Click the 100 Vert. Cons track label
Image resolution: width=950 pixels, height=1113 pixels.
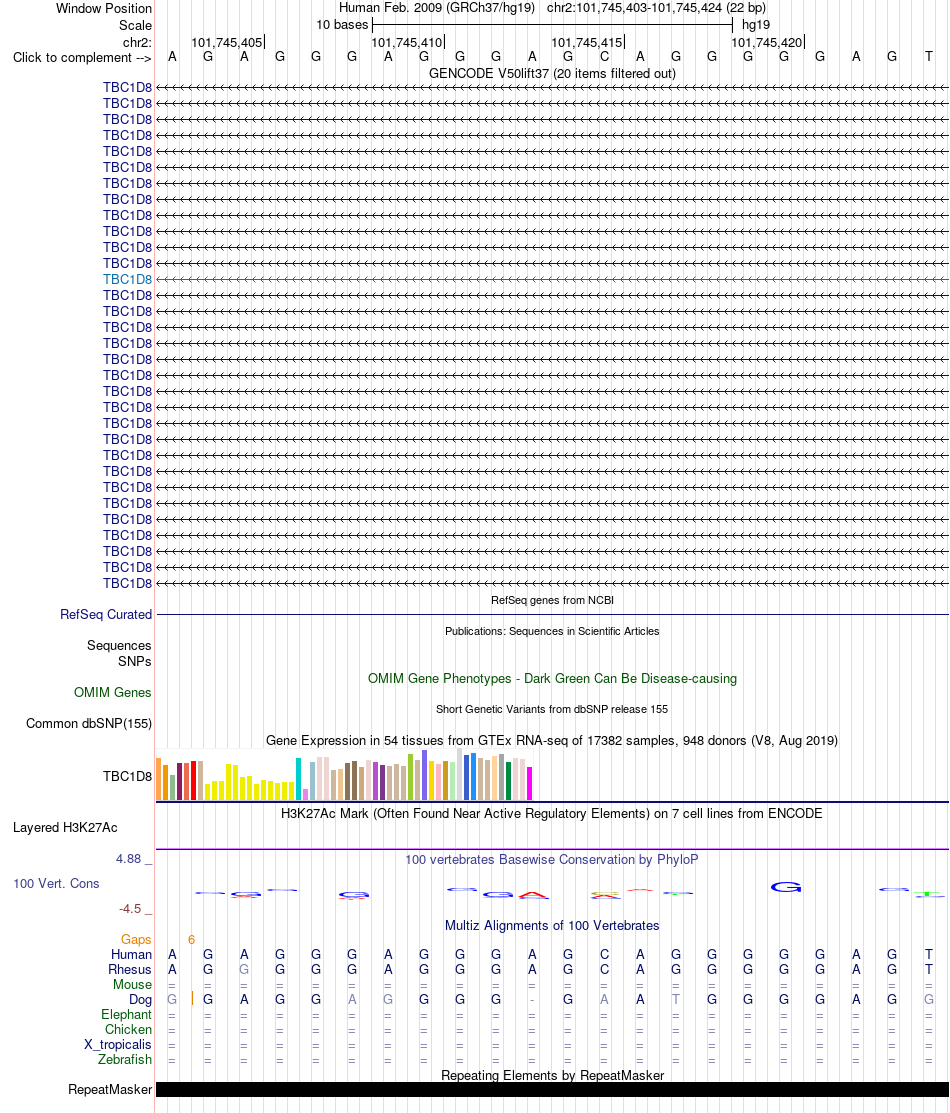coord(56,884)
